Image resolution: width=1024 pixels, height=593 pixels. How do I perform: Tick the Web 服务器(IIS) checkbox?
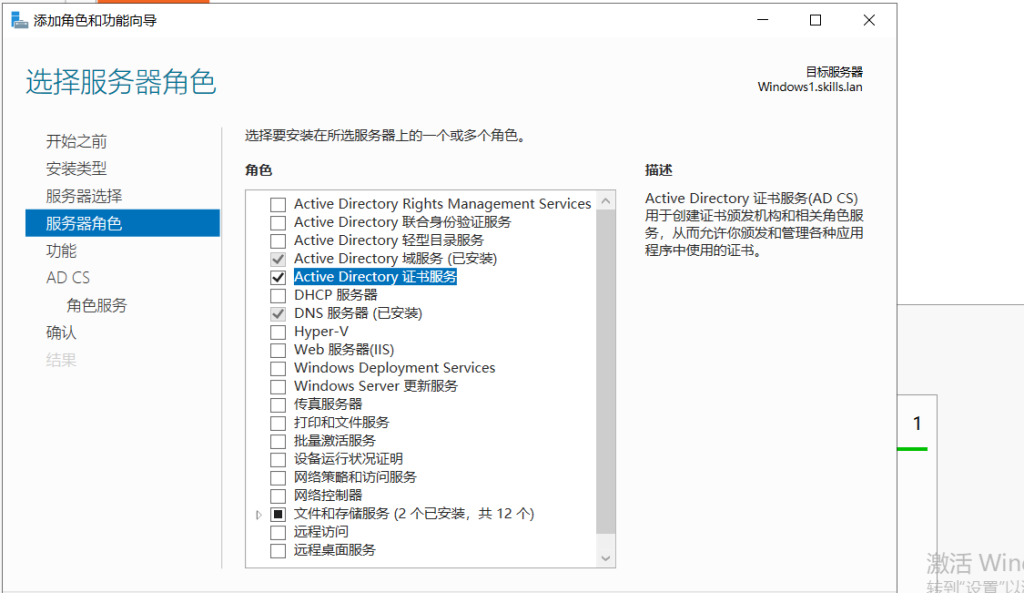(278, 350)
